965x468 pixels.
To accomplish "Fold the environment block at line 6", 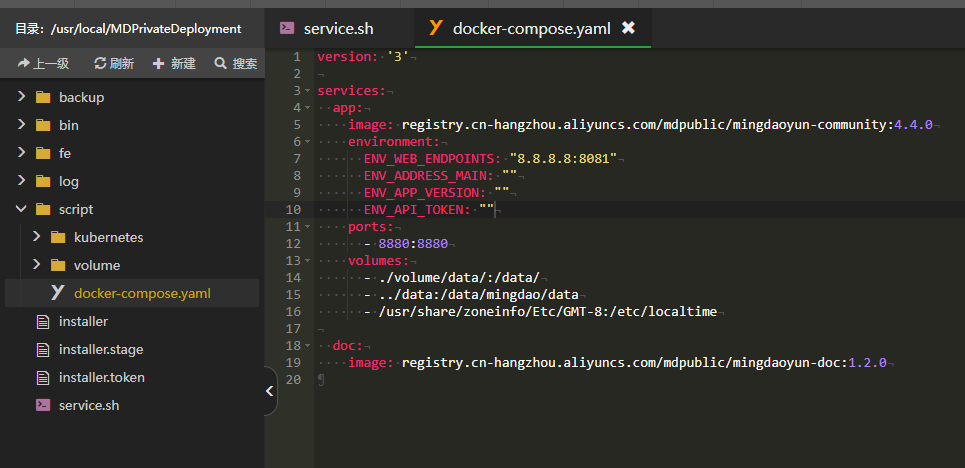I will [309, 142].
